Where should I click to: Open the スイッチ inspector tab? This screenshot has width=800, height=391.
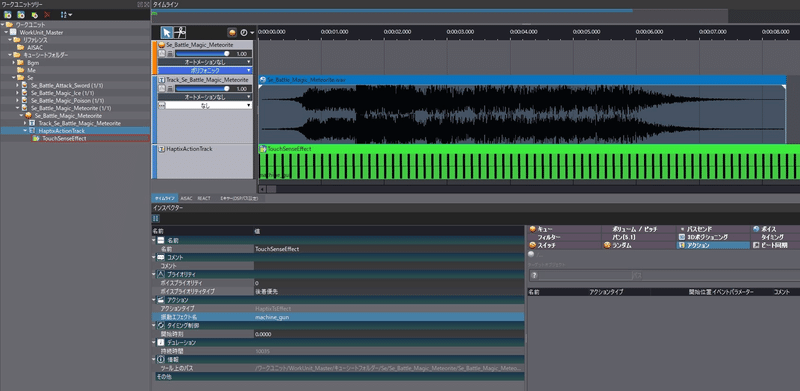click(565, 245)
